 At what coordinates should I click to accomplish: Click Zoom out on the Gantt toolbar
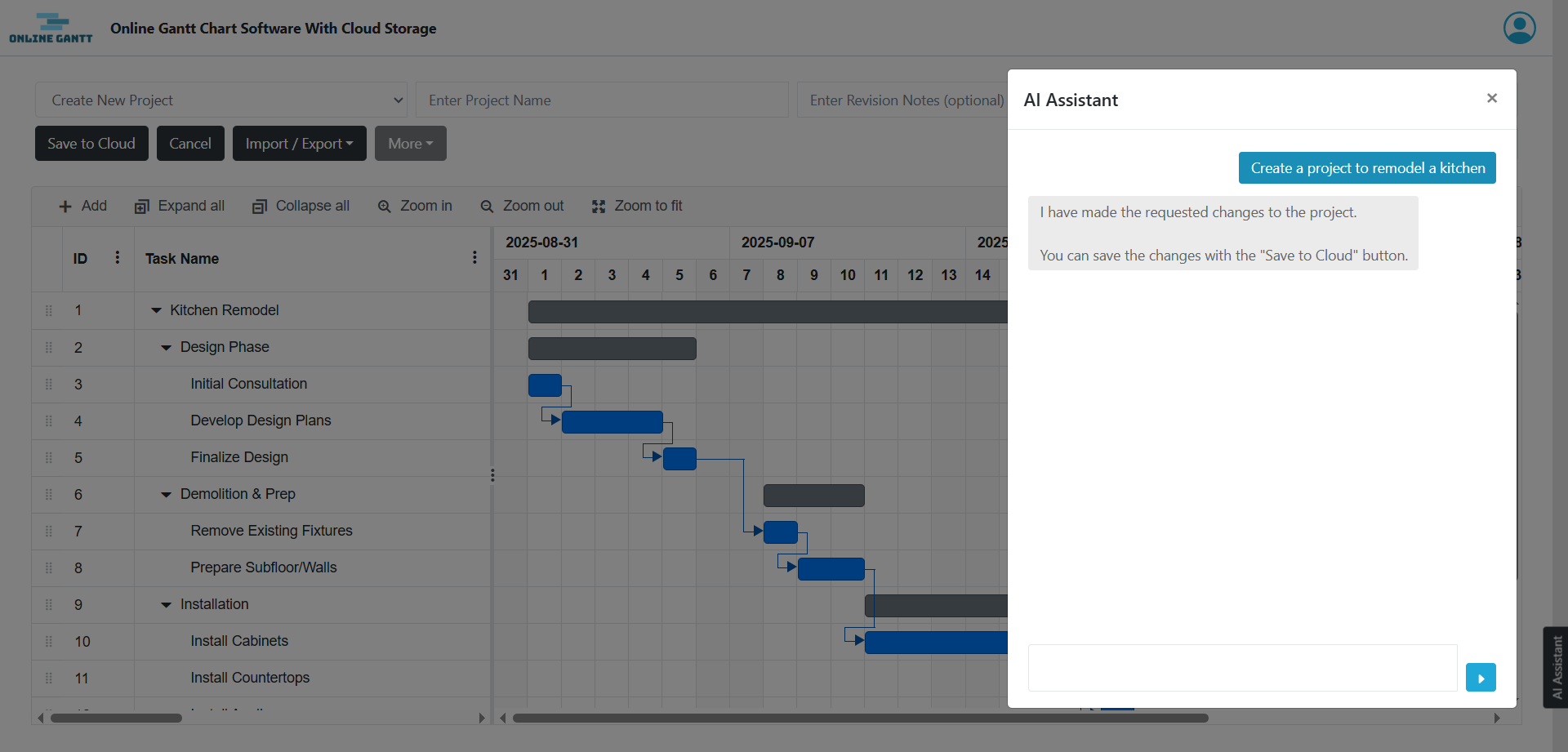[522, 206]
